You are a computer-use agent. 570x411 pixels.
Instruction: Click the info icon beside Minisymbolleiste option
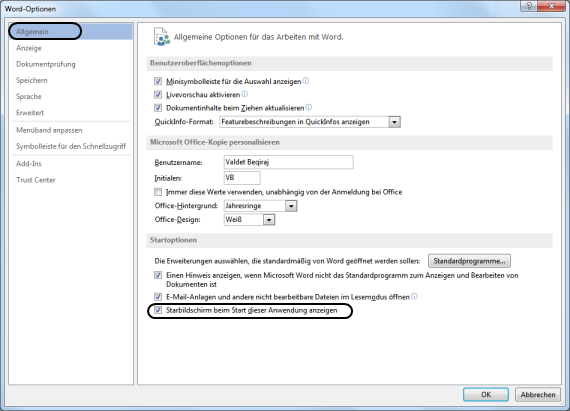(306, 81)
